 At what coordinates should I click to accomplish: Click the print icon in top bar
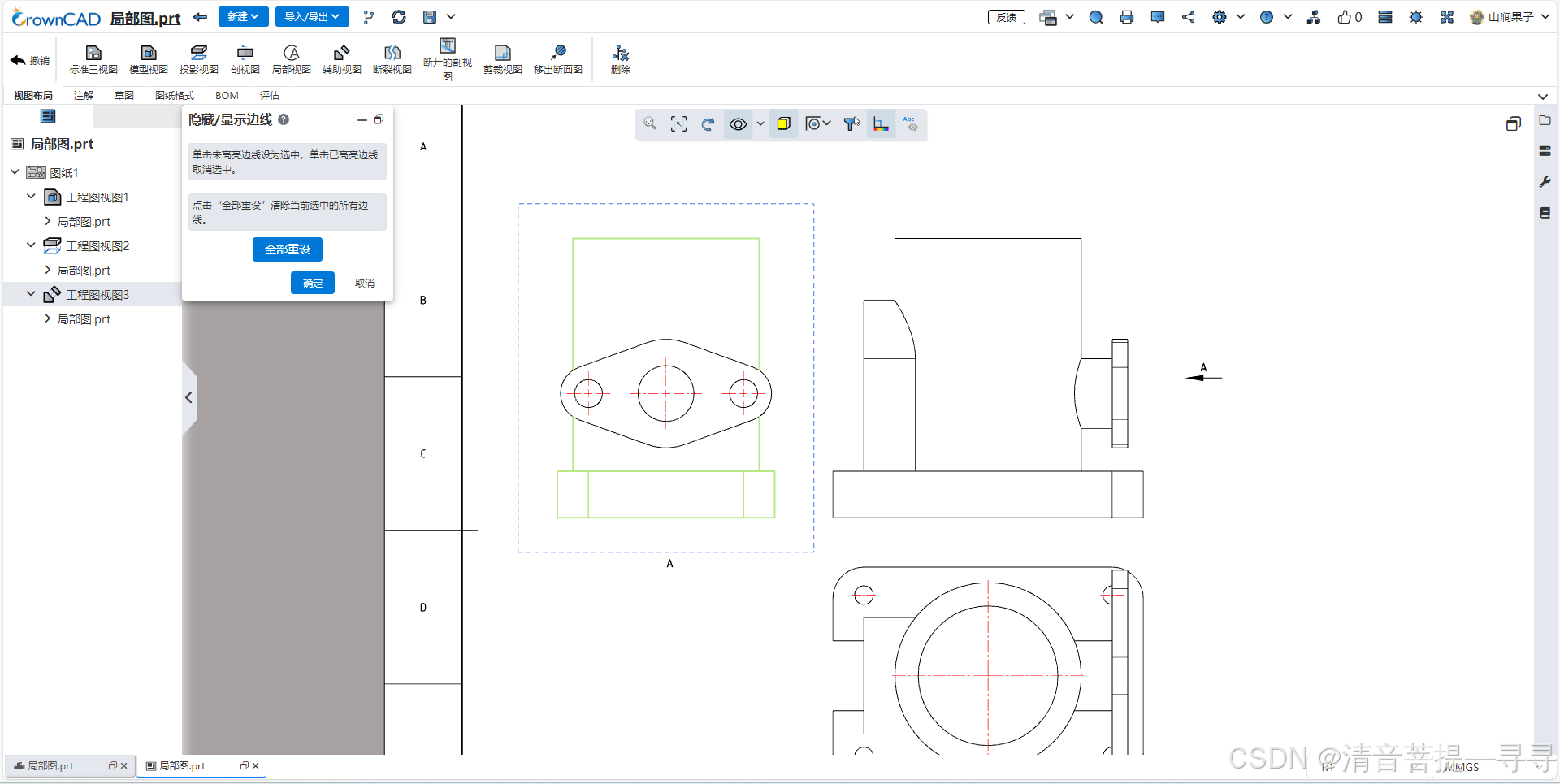(x=1127, y=17)
